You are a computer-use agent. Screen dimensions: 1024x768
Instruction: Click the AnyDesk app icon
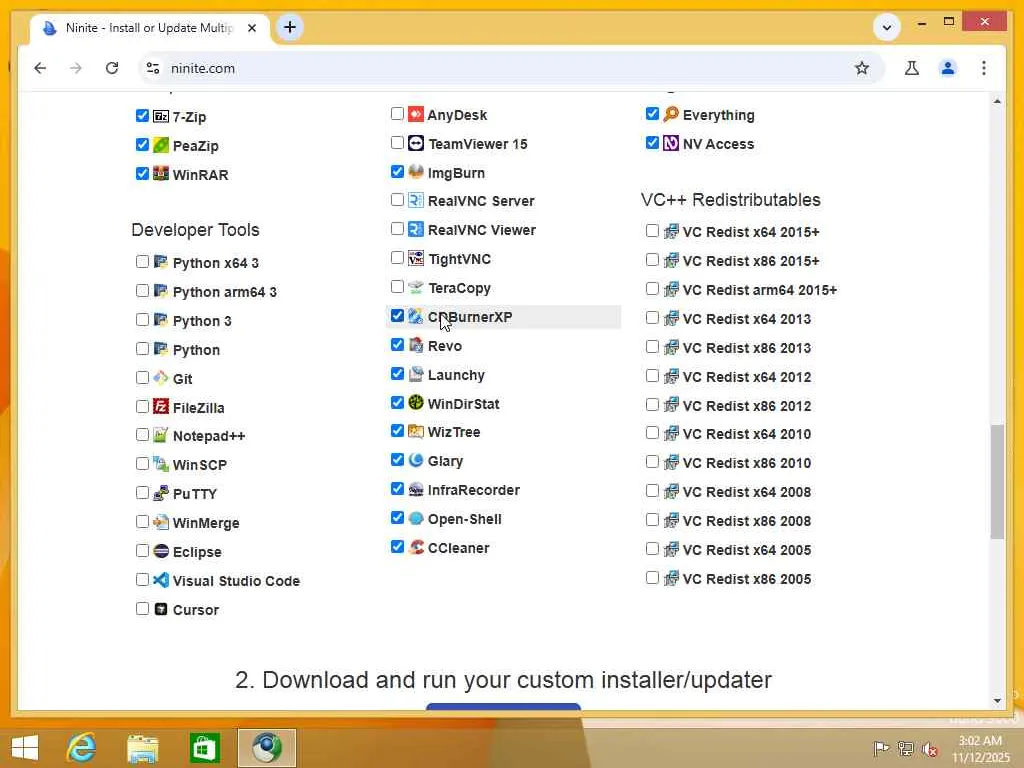pos(416,114)
